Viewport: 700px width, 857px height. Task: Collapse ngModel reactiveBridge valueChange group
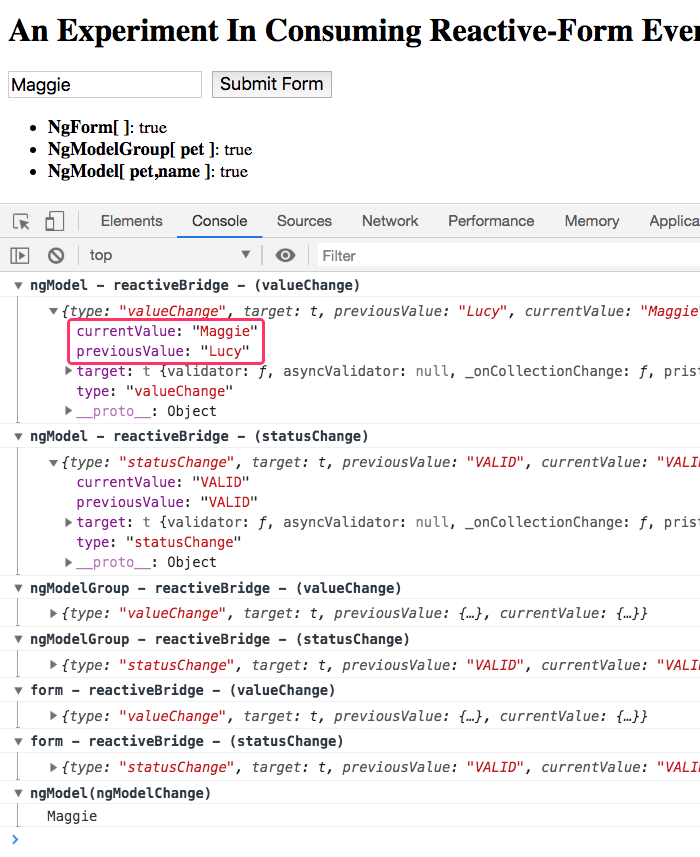[x=18, y=285]
